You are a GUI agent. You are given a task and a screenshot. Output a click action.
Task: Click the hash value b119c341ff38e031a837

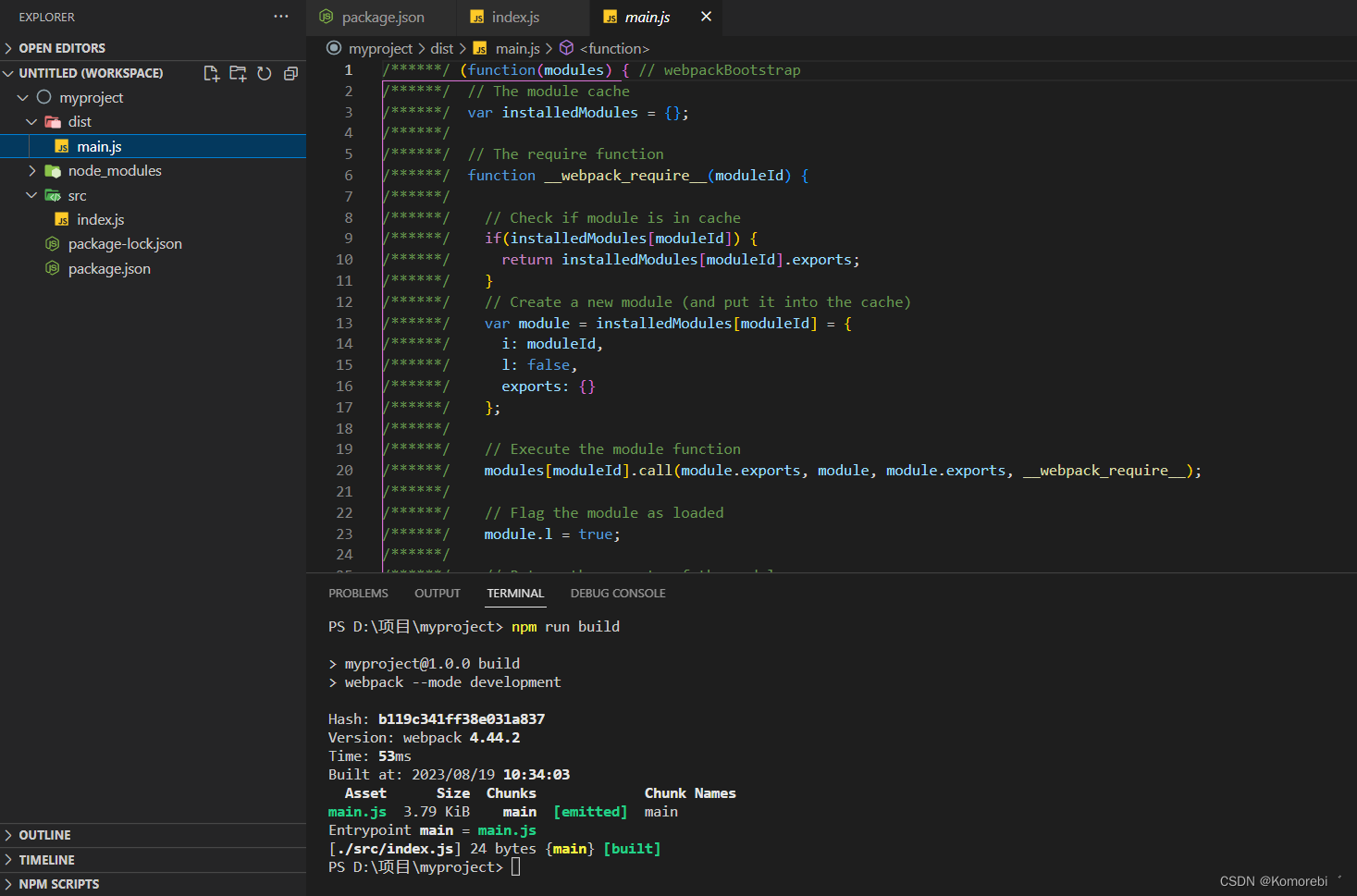(462, 719)
